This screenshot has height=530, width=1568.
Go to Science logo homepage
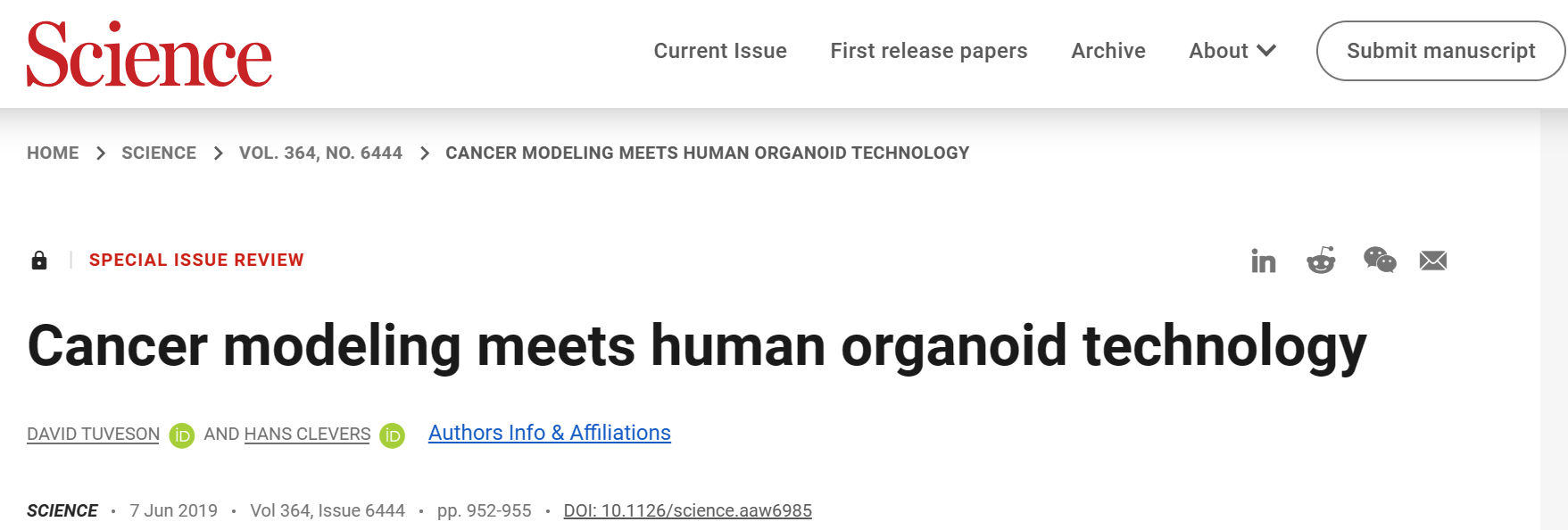click(149, 54)
